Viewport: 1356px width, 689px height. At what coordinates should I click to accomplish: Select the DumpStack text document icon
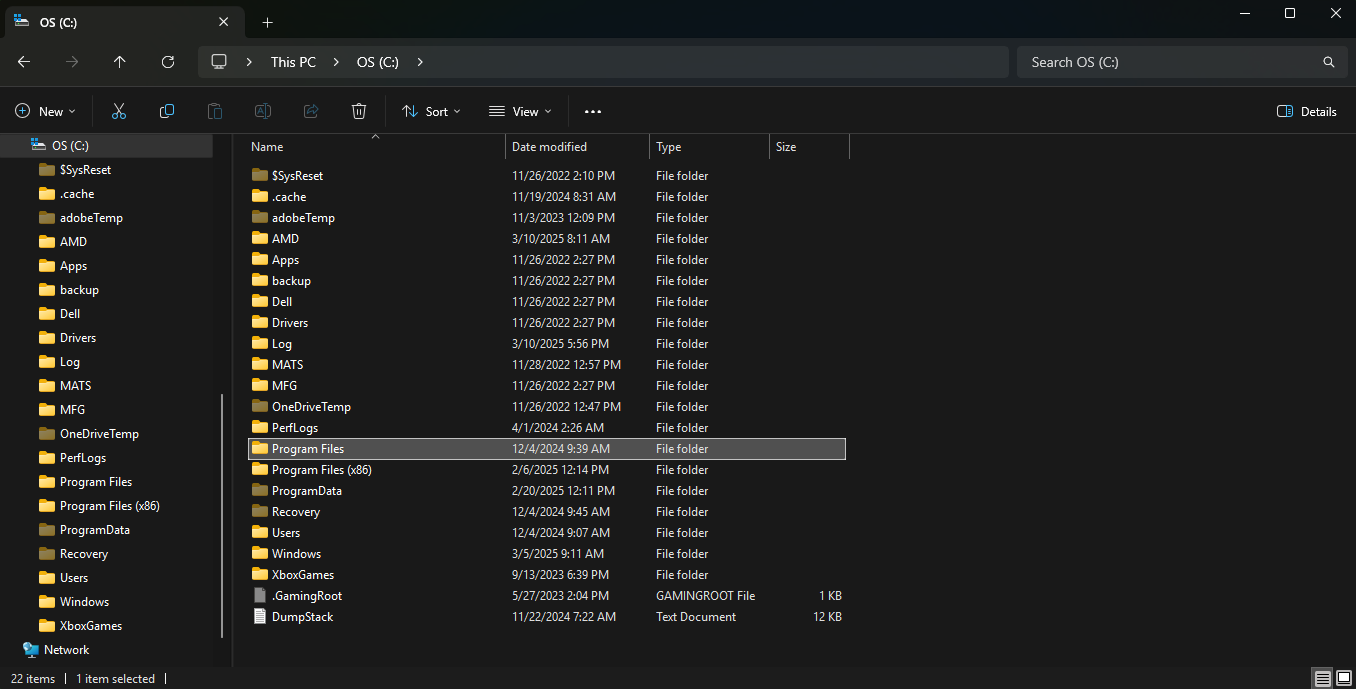pyautogui.click(x=260, y=617)
